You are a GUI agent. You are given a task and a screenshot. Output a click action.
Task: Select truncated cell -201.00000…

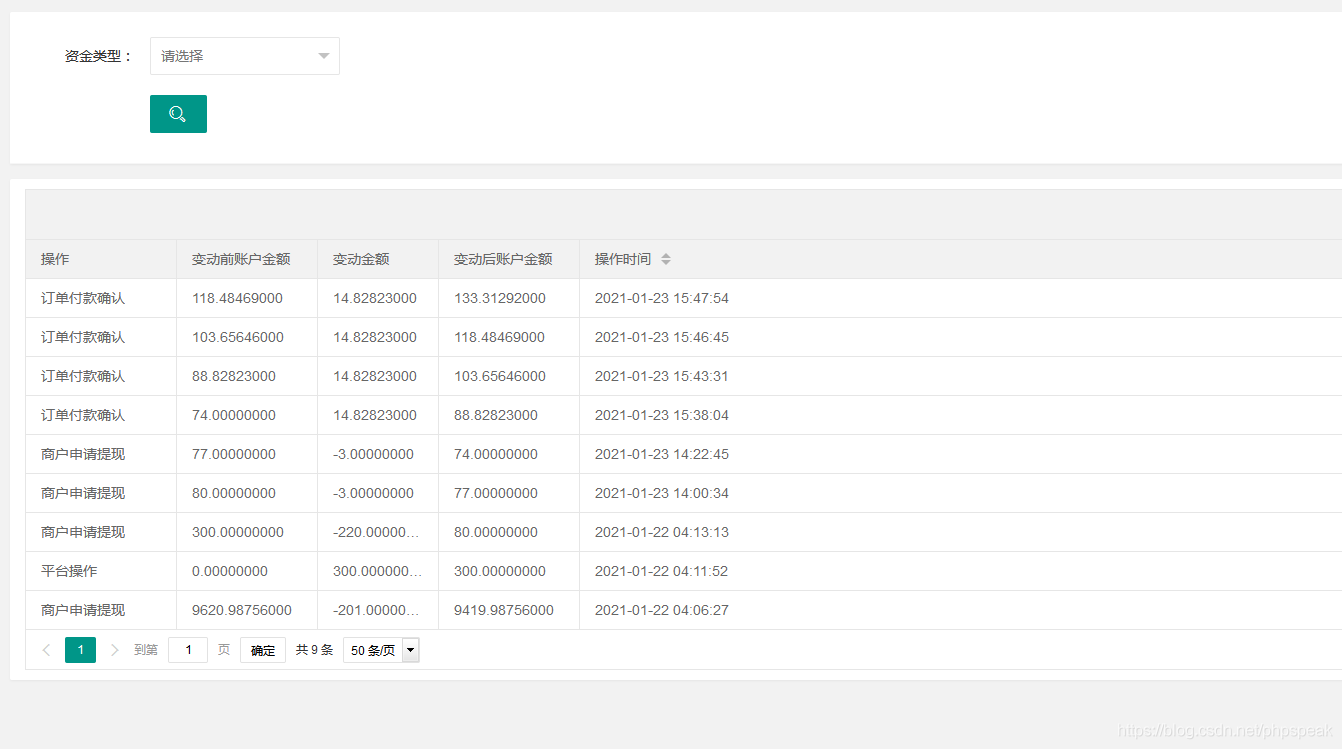click(x=377, y=610)
